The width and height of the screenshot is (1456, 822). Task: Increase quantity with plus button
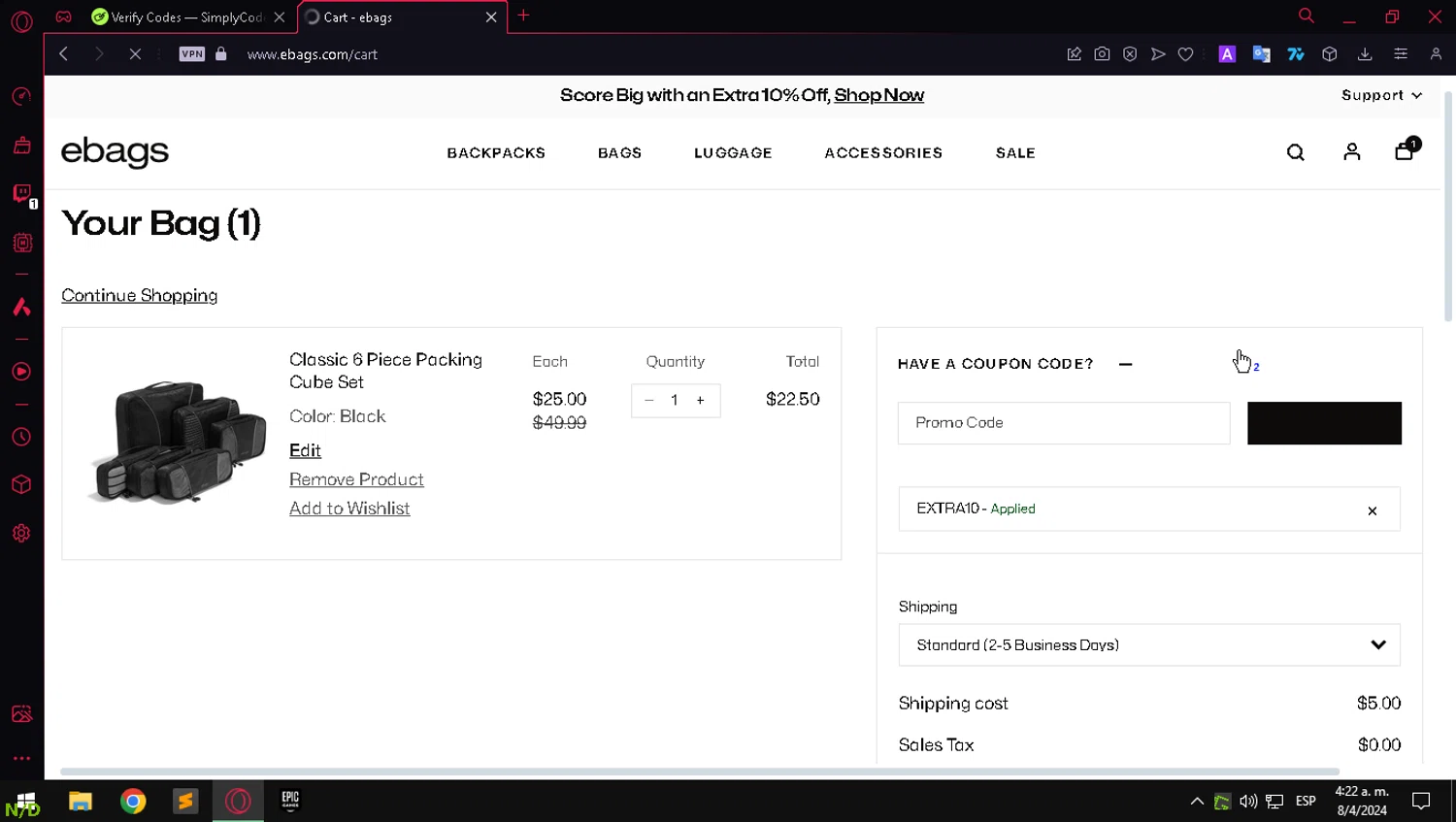tap(700, 400)
